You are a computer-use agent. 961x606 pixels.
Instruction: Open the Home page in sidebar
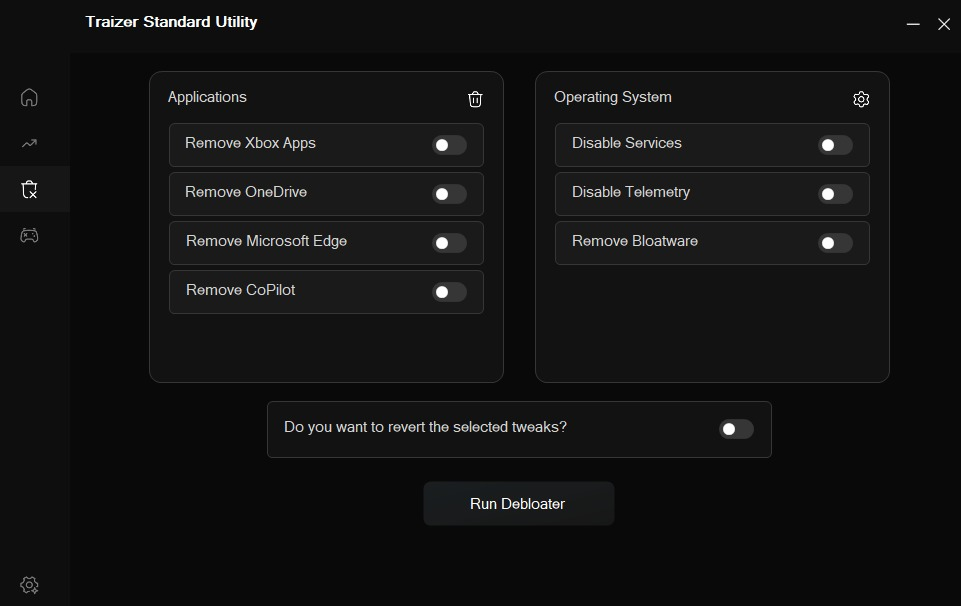(x=29, y=97)
